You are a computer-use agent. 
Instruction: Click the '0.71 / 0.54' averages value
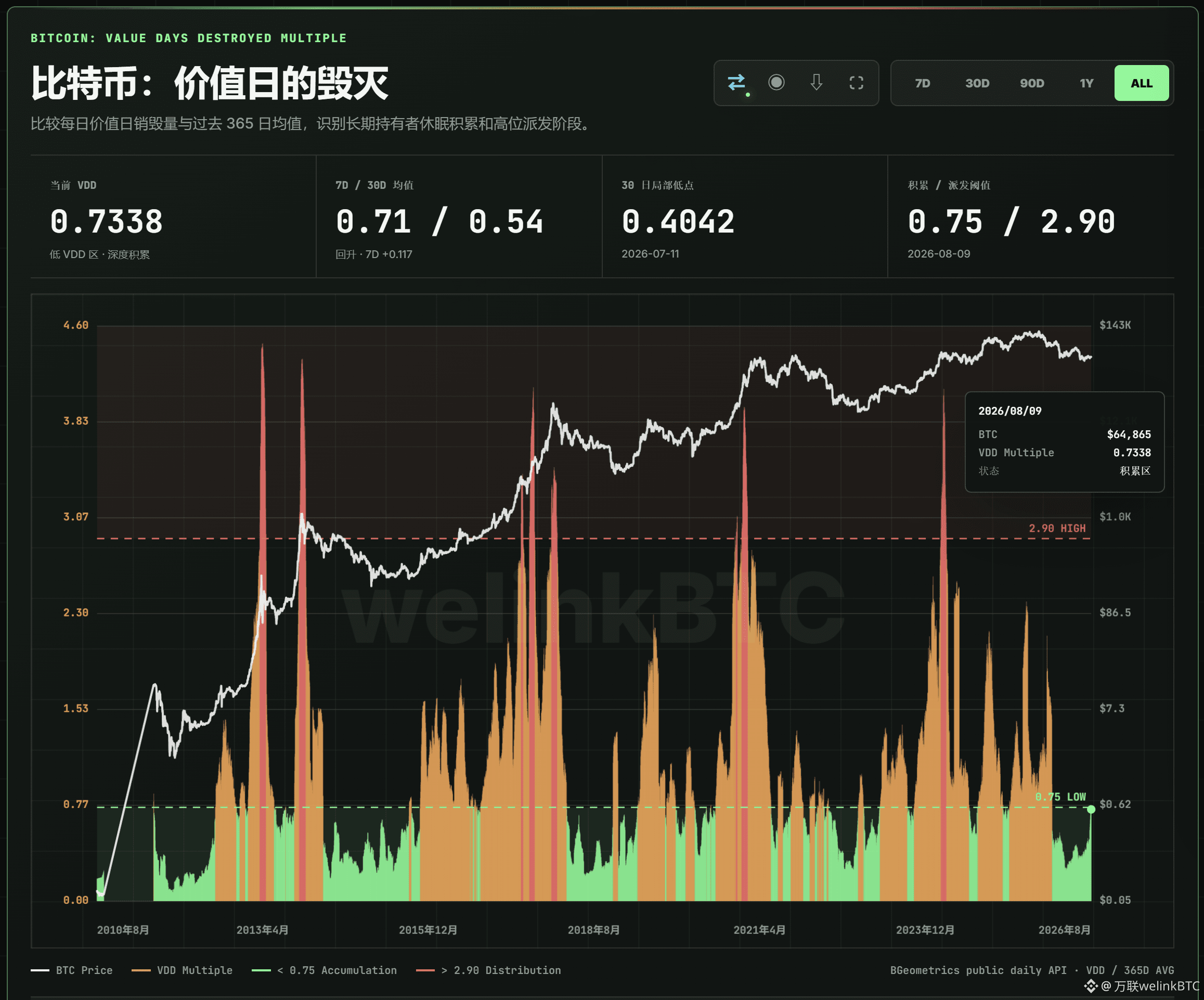[439, 222]
